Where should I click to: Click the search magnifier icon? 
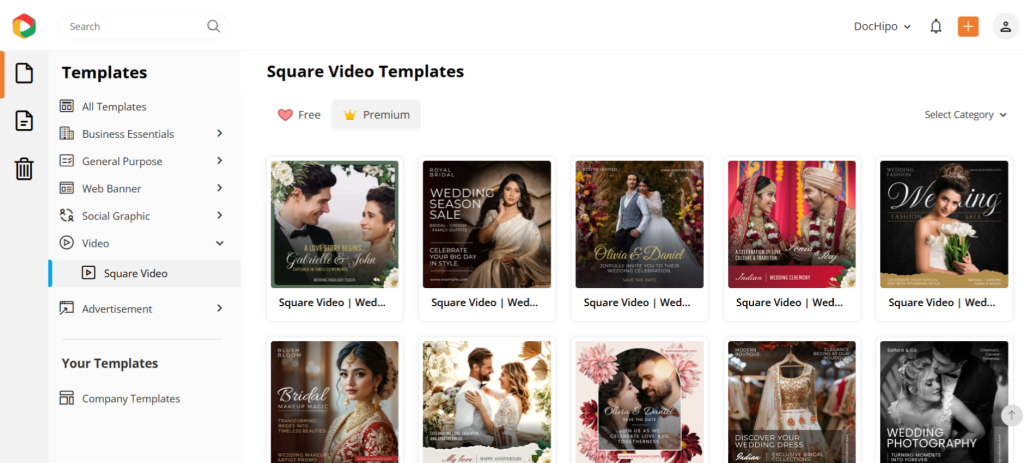click(x=214, y=26)
